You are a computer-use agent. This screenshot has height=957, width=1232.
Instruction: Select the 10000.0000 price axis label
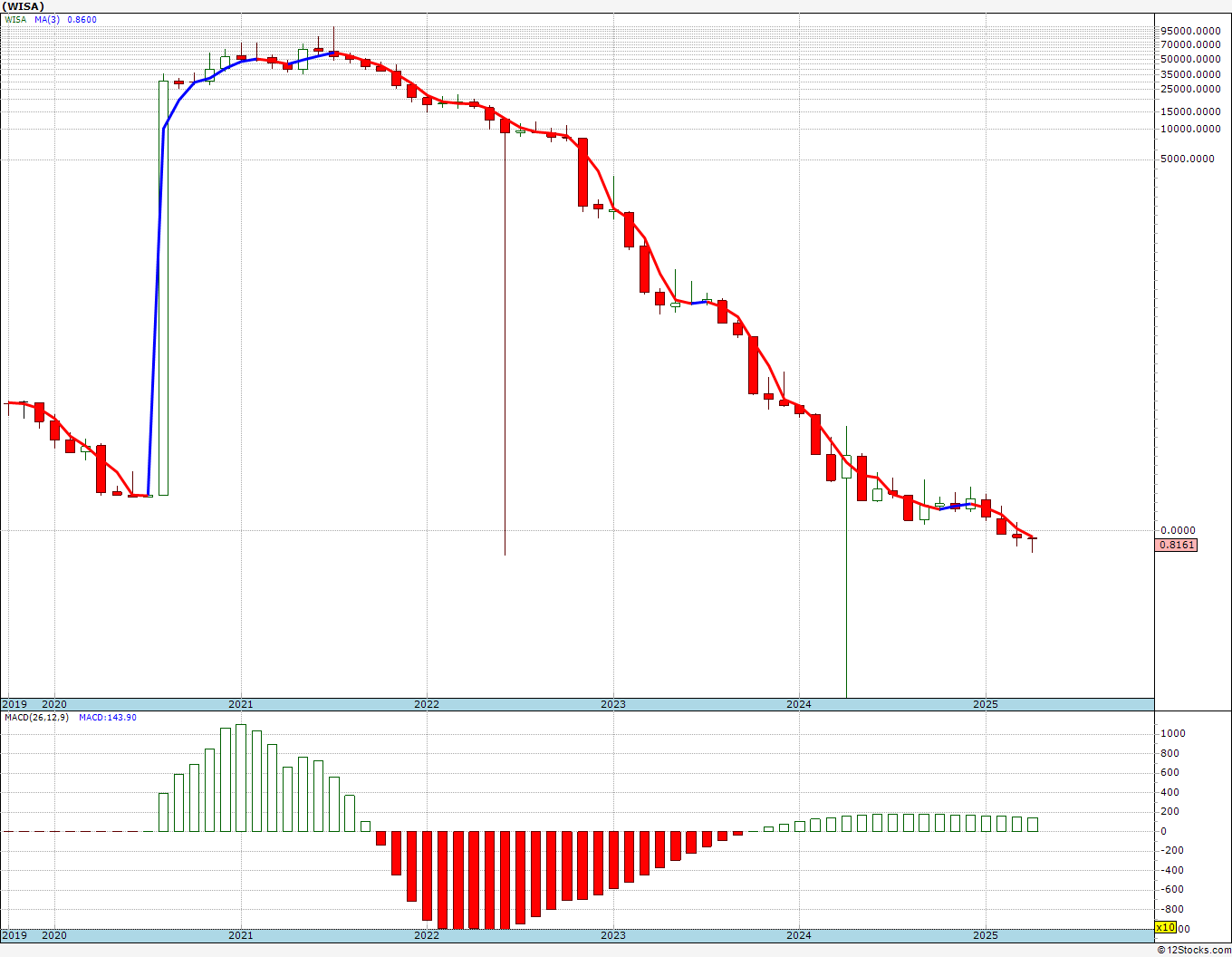click(x=1189, y=129)
